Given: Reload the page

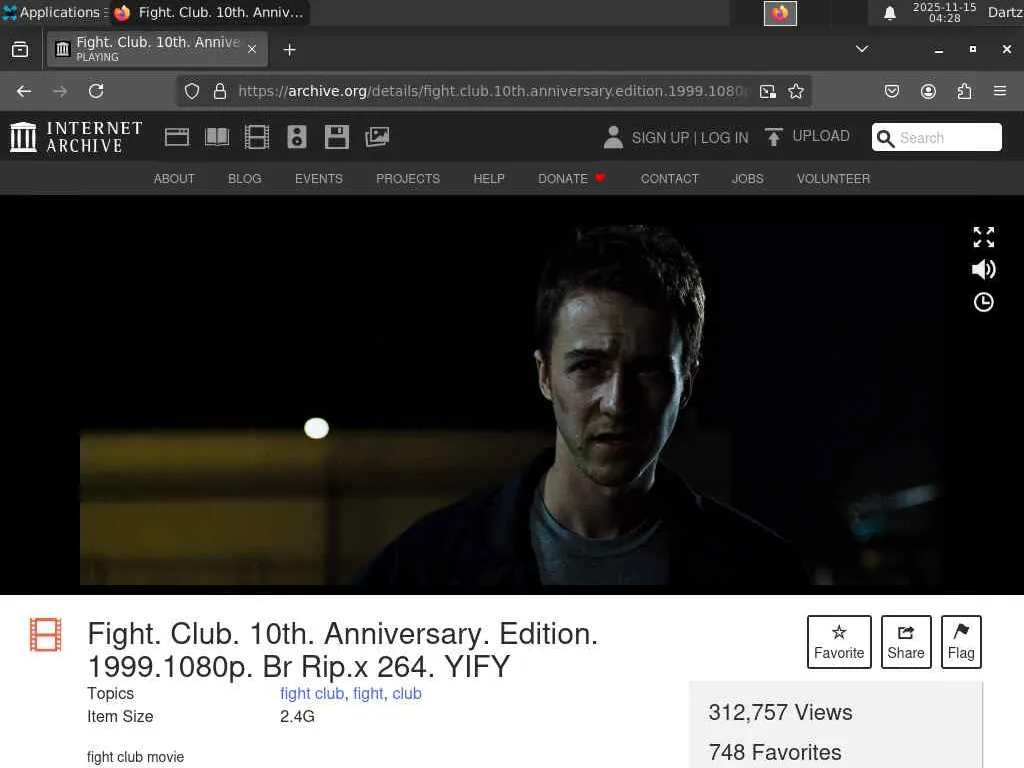Looking at the screenshot, I should tap(96, 91).
